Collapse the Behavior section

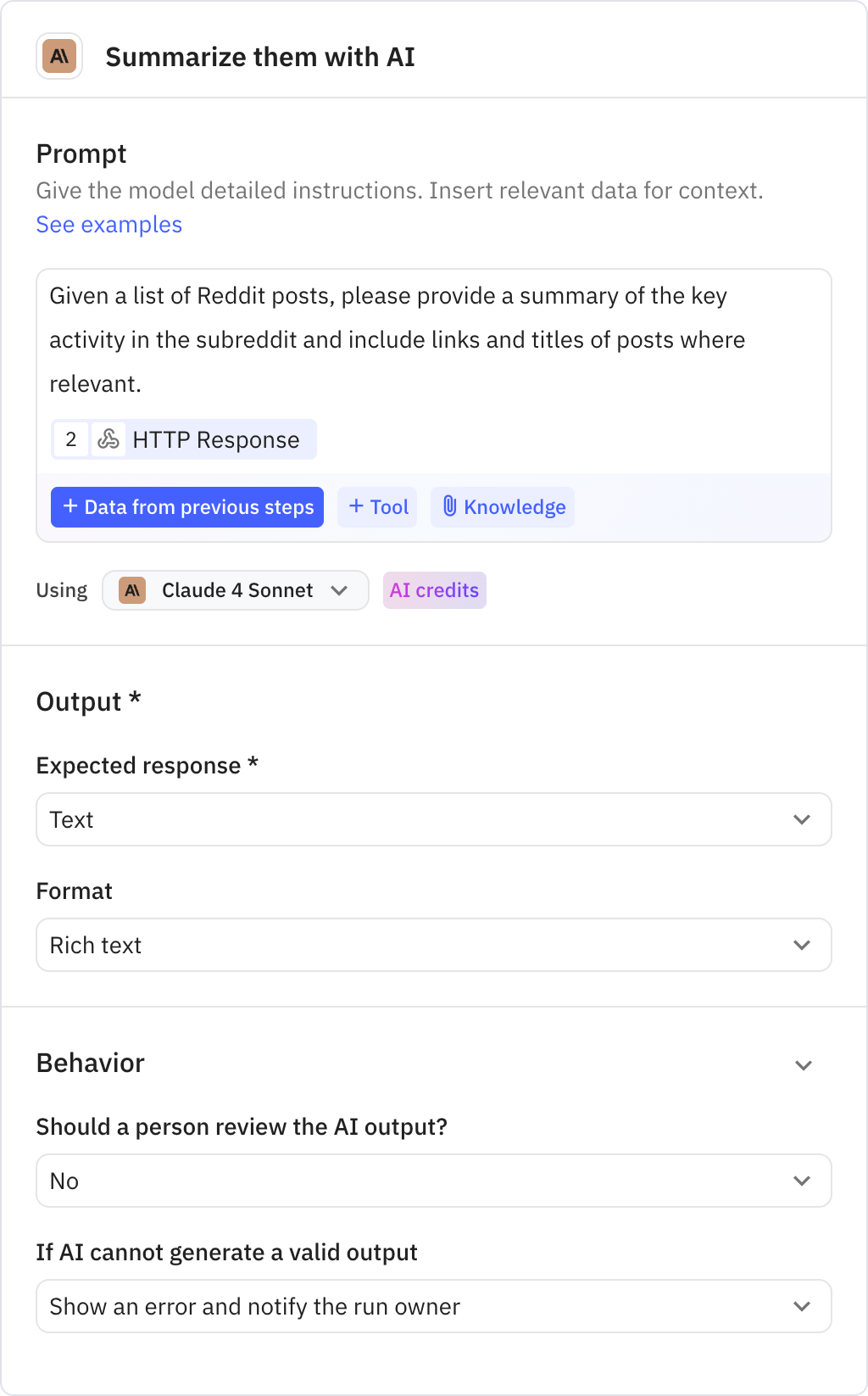point(802,1064)
